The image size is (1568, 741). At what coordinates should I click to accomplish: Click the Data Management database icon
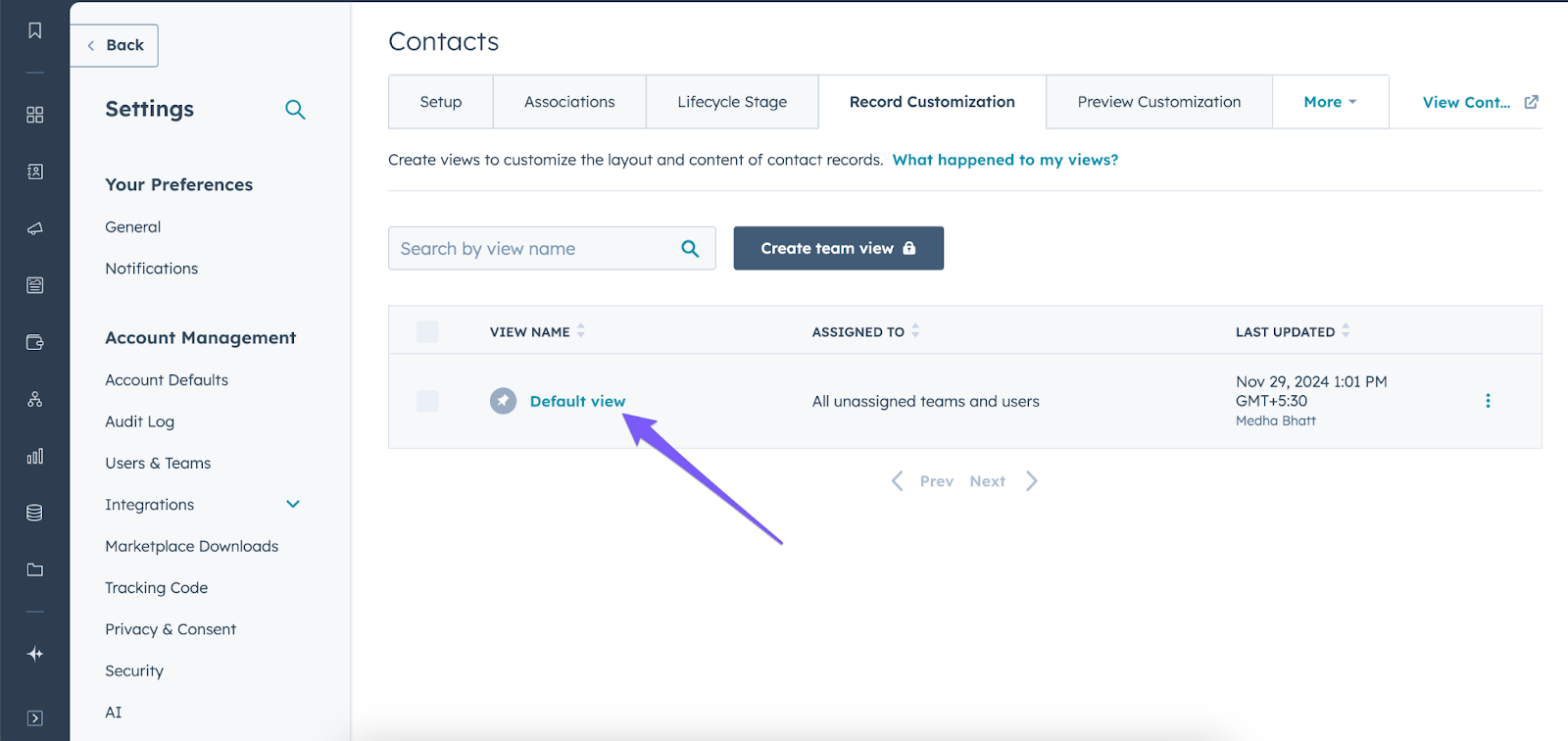35,513
